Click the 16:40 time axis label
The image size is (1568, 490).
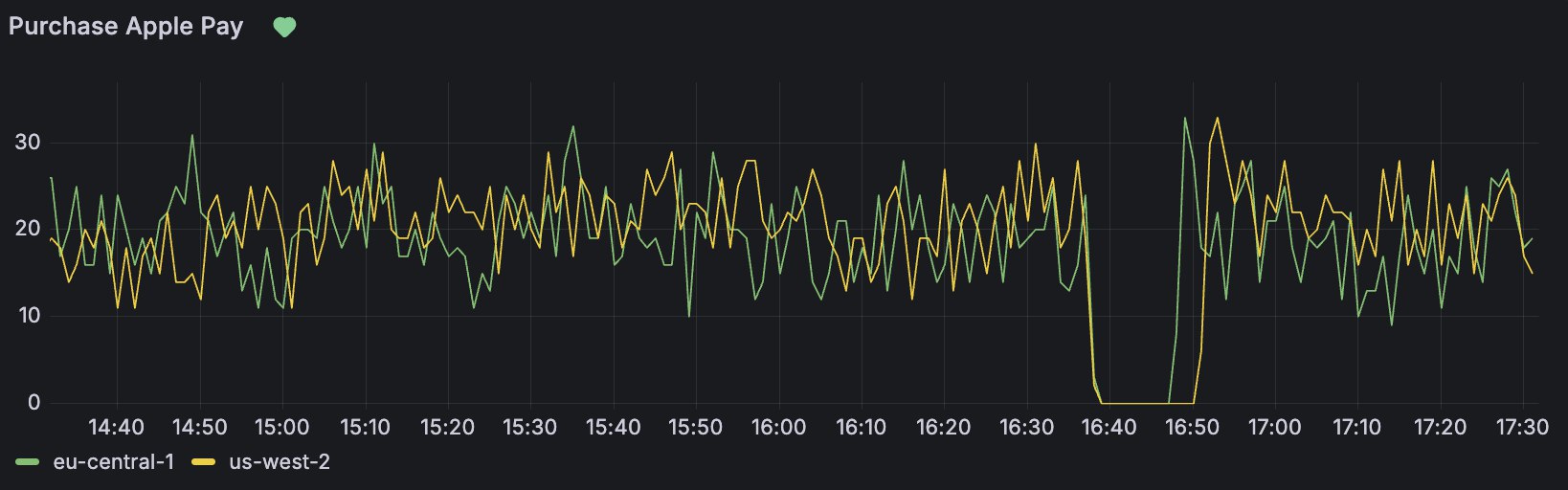1109,427
